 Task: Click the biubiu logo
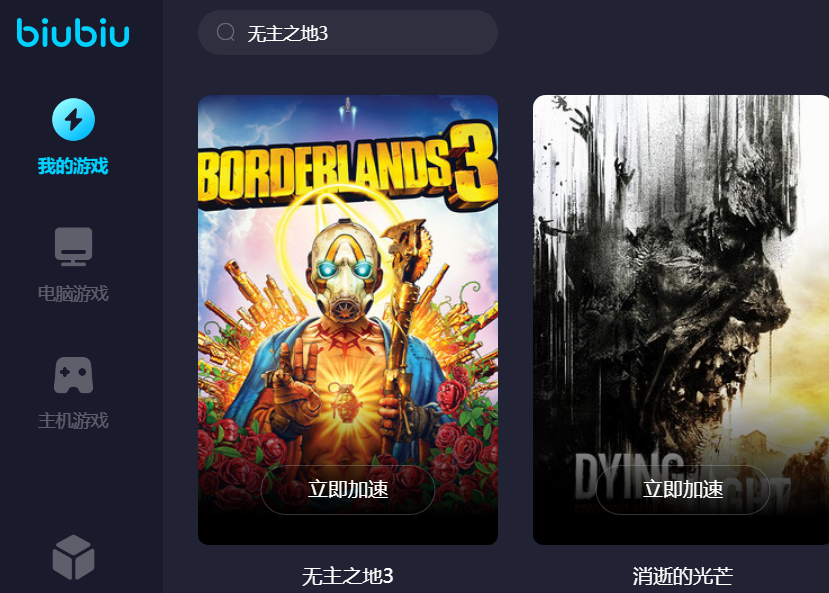coord(73,33)
